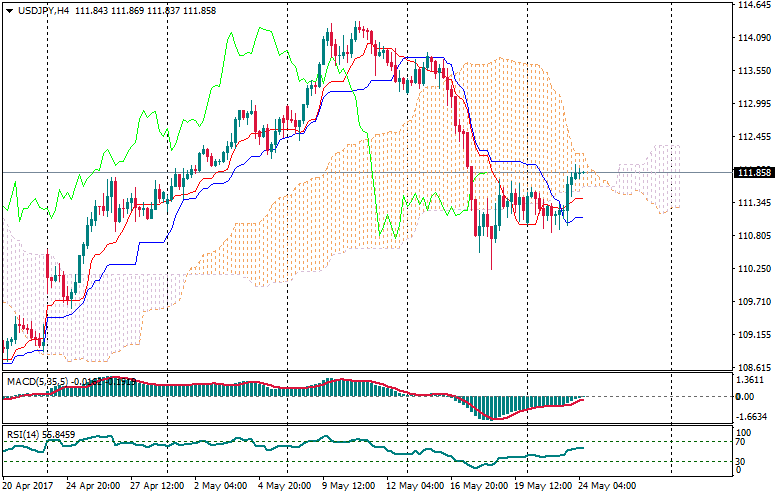Click the 114.090 price axis label
Screen dimensions: 775x497
(x=752, y=38)
